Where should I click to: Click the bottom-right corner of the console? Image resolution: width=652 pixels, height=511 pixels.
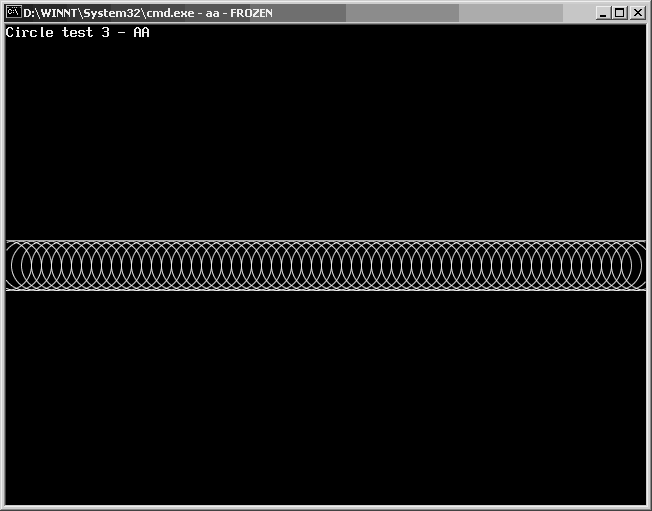(x=643, y=502)
